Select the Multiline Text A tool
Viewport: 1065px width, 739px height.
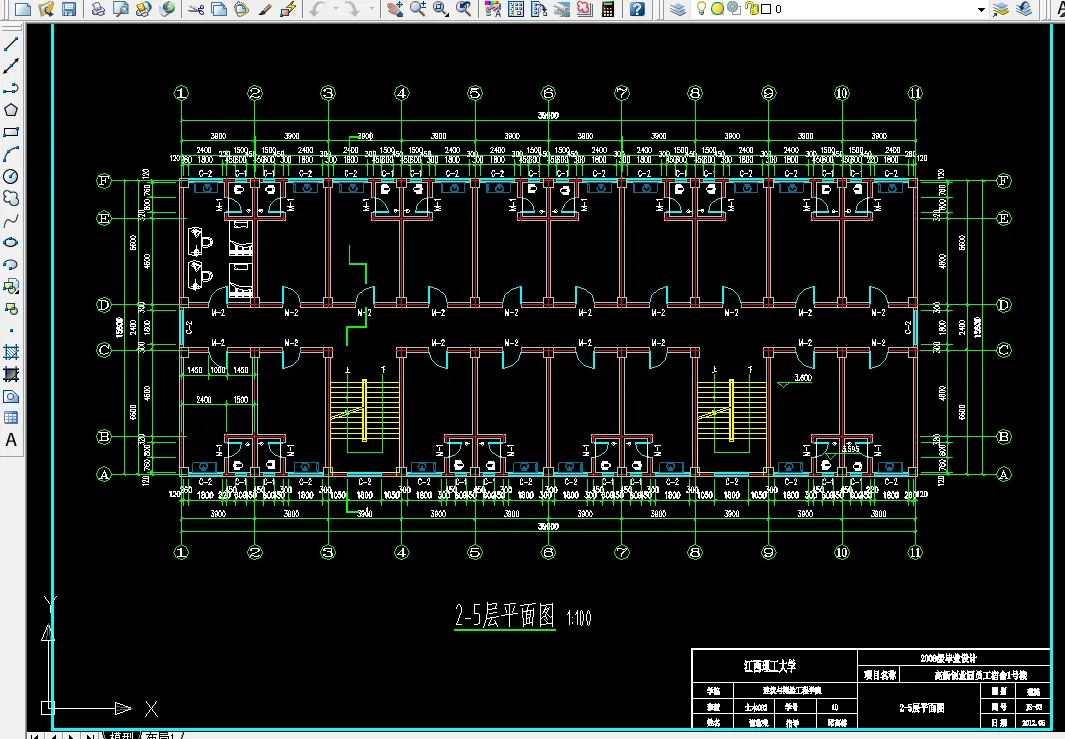11,440
